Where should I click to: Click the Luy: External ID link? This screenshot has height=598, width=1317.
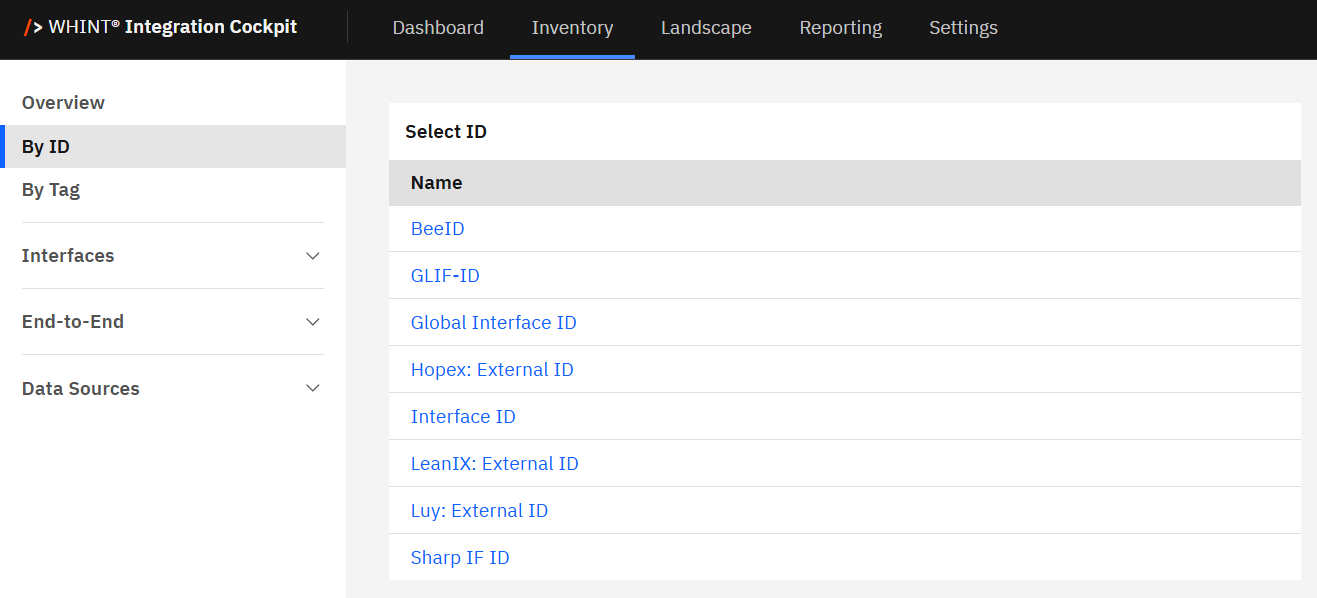click(x=479, y=511)
